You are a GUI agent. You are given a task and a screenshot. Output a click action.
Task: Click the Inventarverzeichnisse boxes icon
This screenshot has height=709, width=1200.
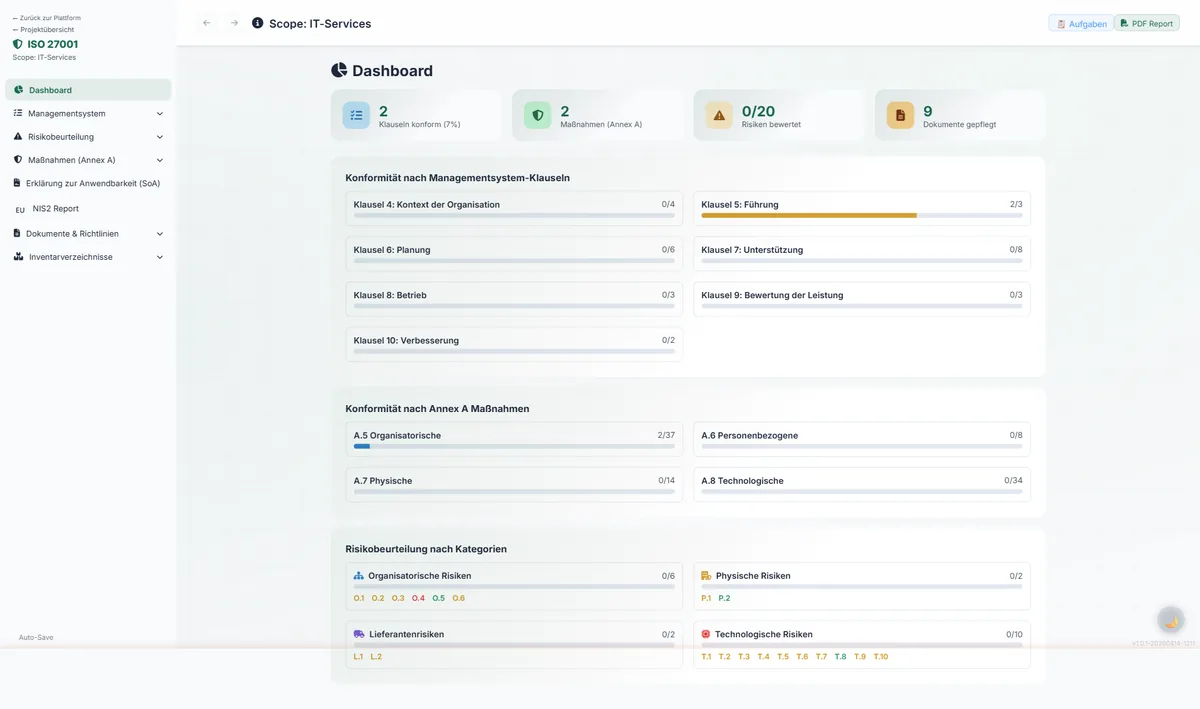[19, 257]
